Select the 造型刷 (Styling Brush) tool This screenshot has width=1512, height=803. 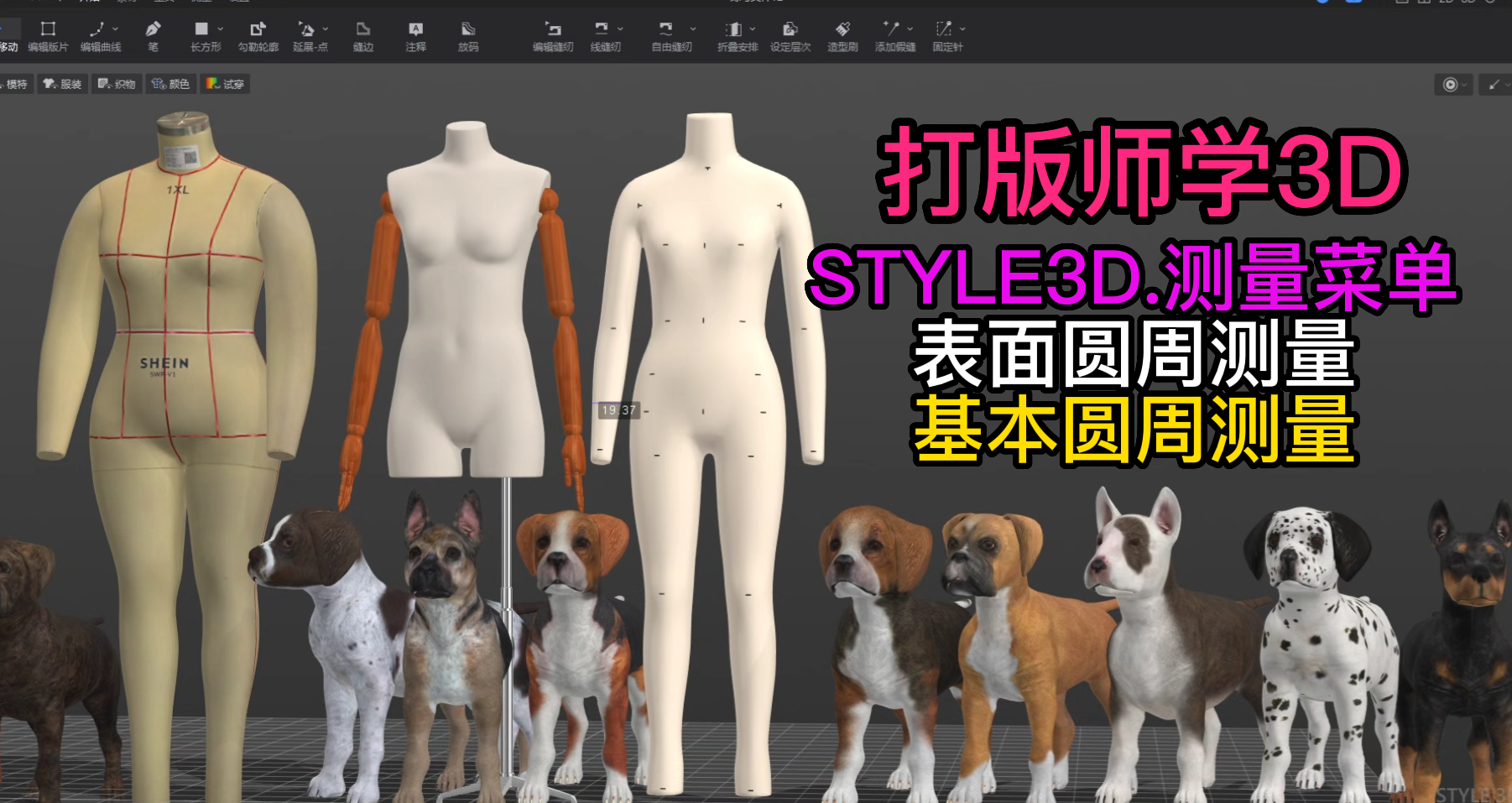[842, 37]
